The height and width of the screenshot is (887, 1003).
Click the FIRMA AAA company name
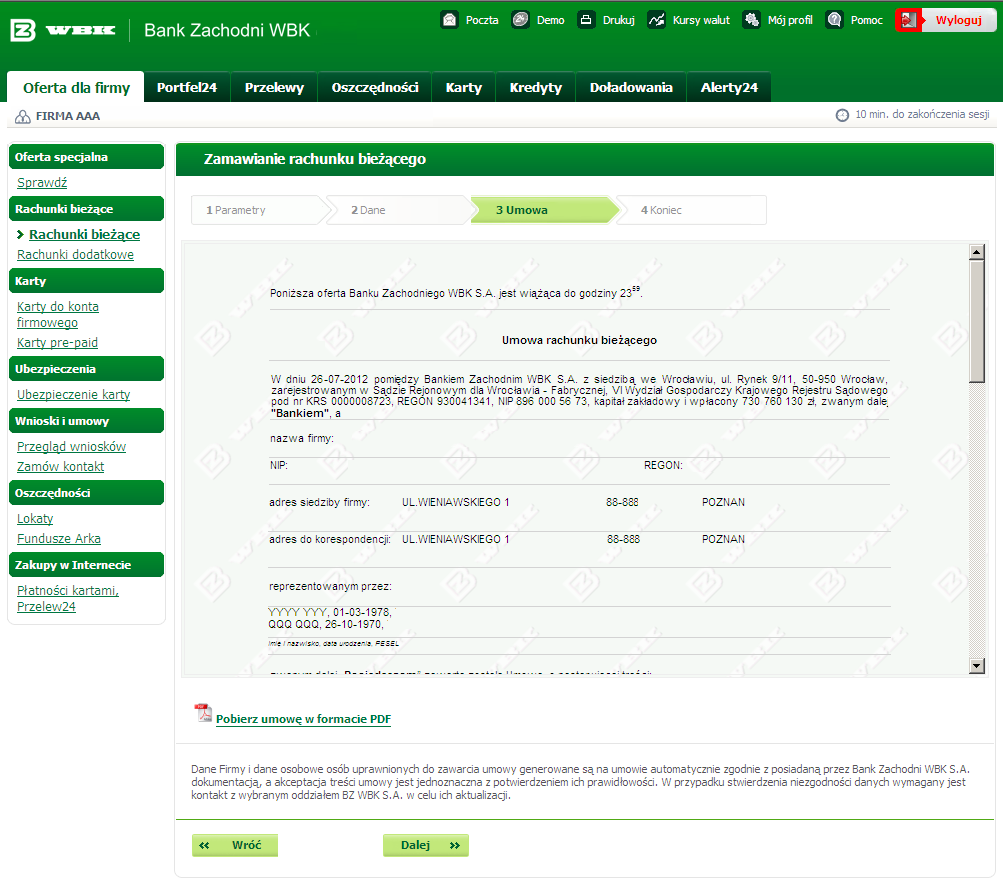pyautogui.click(x=68, y=116)
